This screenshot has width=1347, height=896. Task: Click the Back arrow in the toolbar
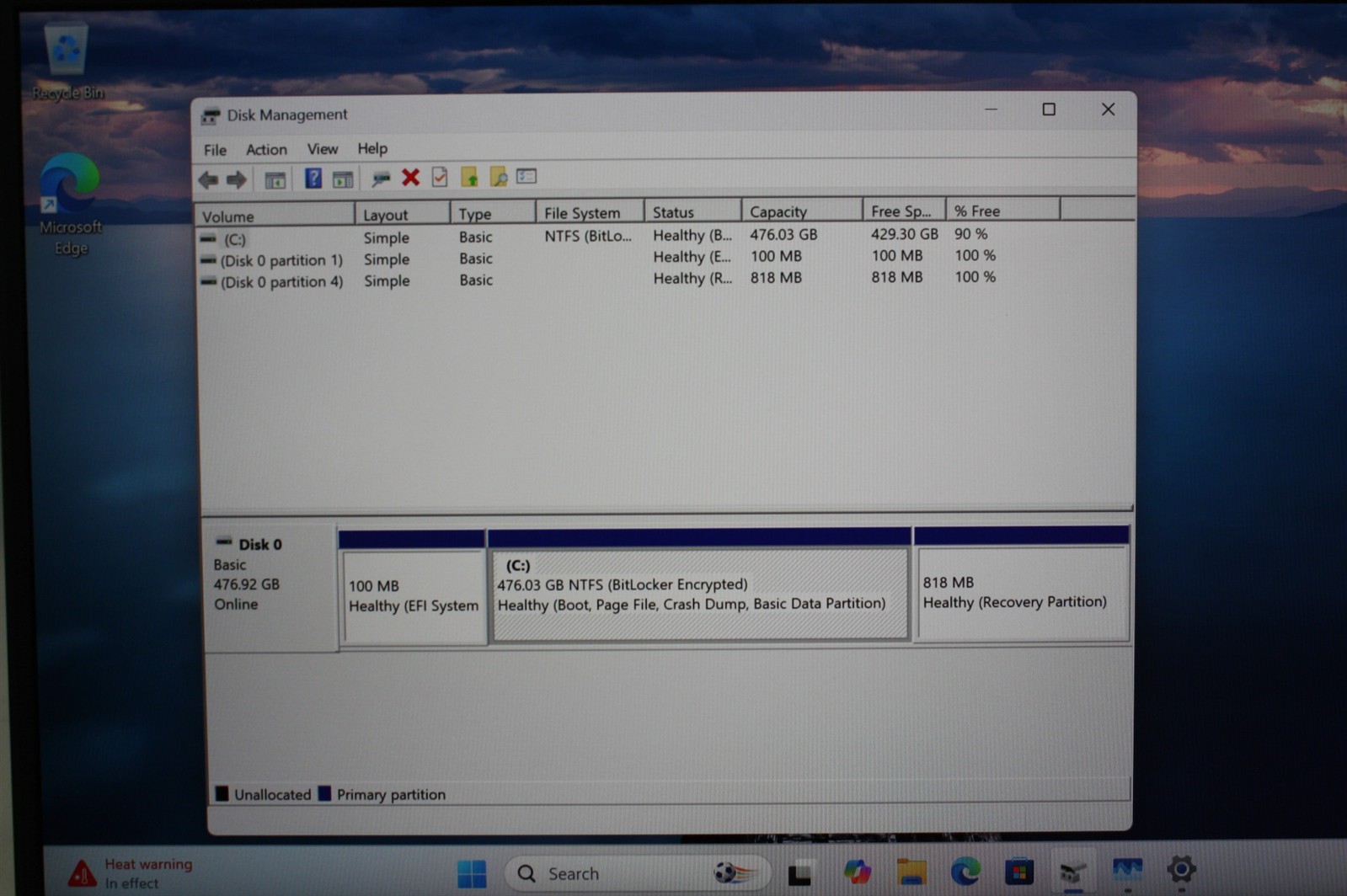(208, 179)
